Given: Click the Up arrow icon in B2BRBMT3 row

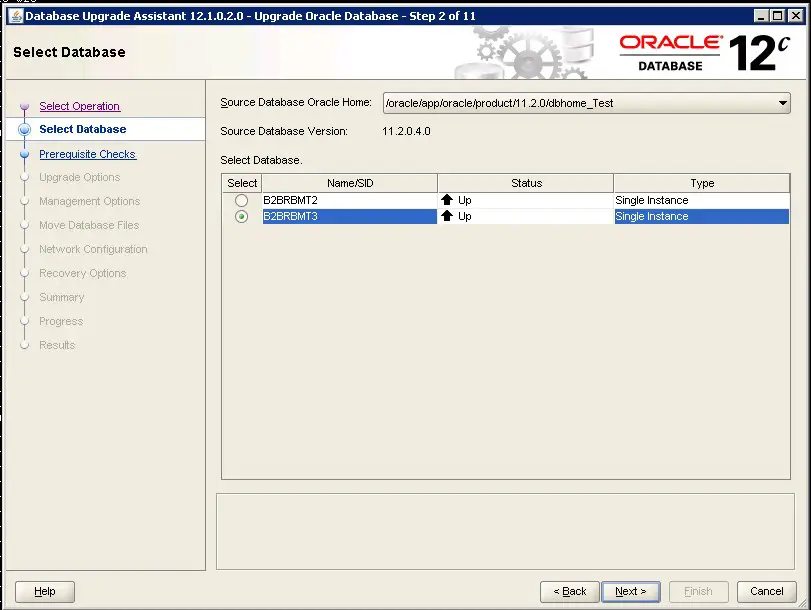Looking at the screenshot, I should (x=447, y=216).
